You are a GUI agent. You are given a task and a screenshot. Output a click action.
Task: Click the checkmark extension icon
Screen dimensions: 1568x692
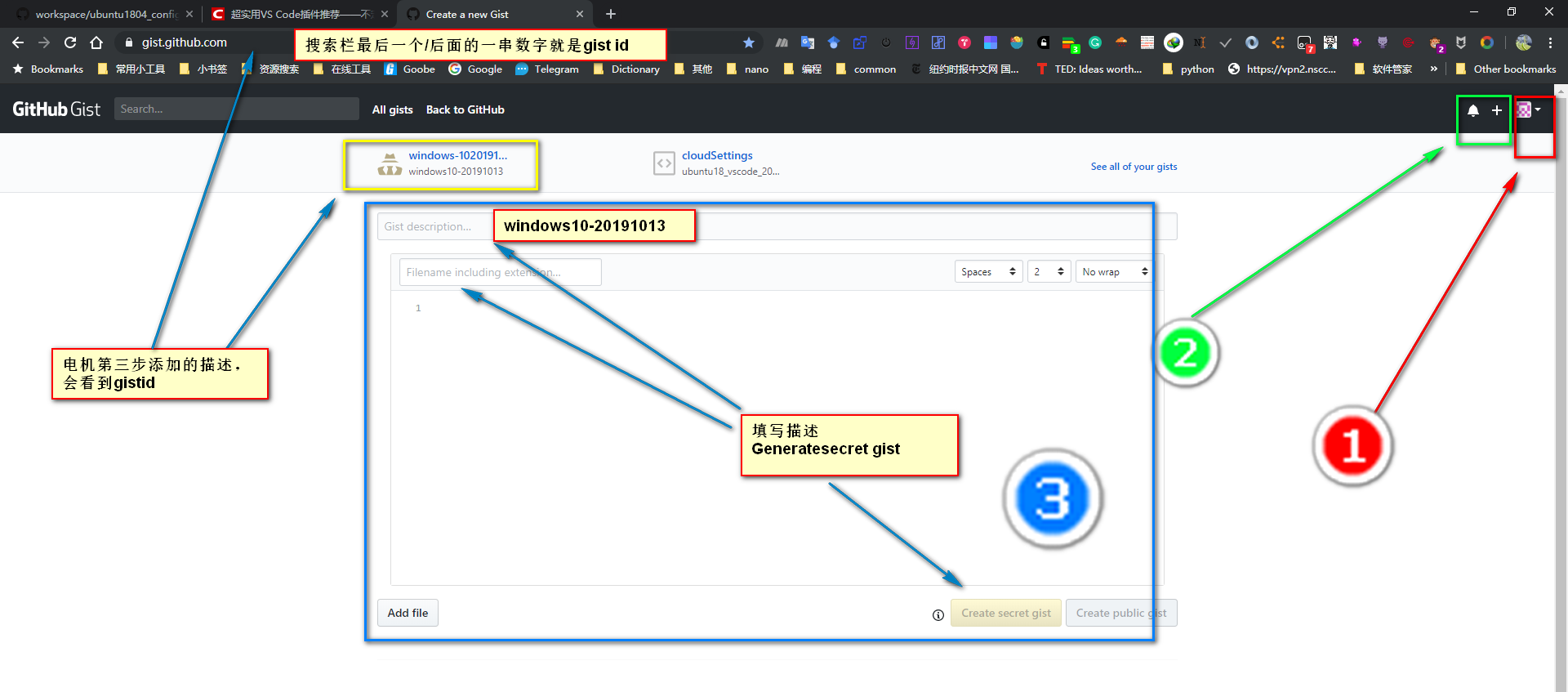[1226, 42]
